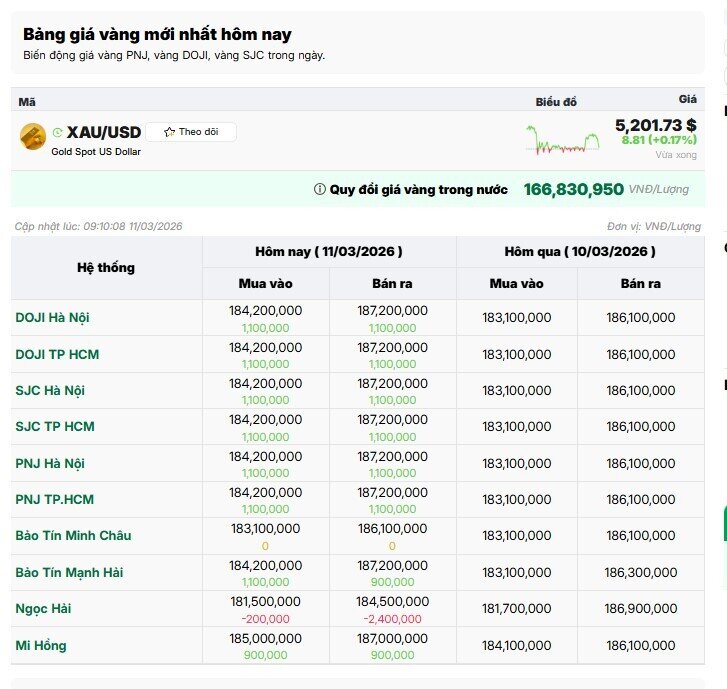Click Mi Hồng today's buy price 185,000,000

265,638
